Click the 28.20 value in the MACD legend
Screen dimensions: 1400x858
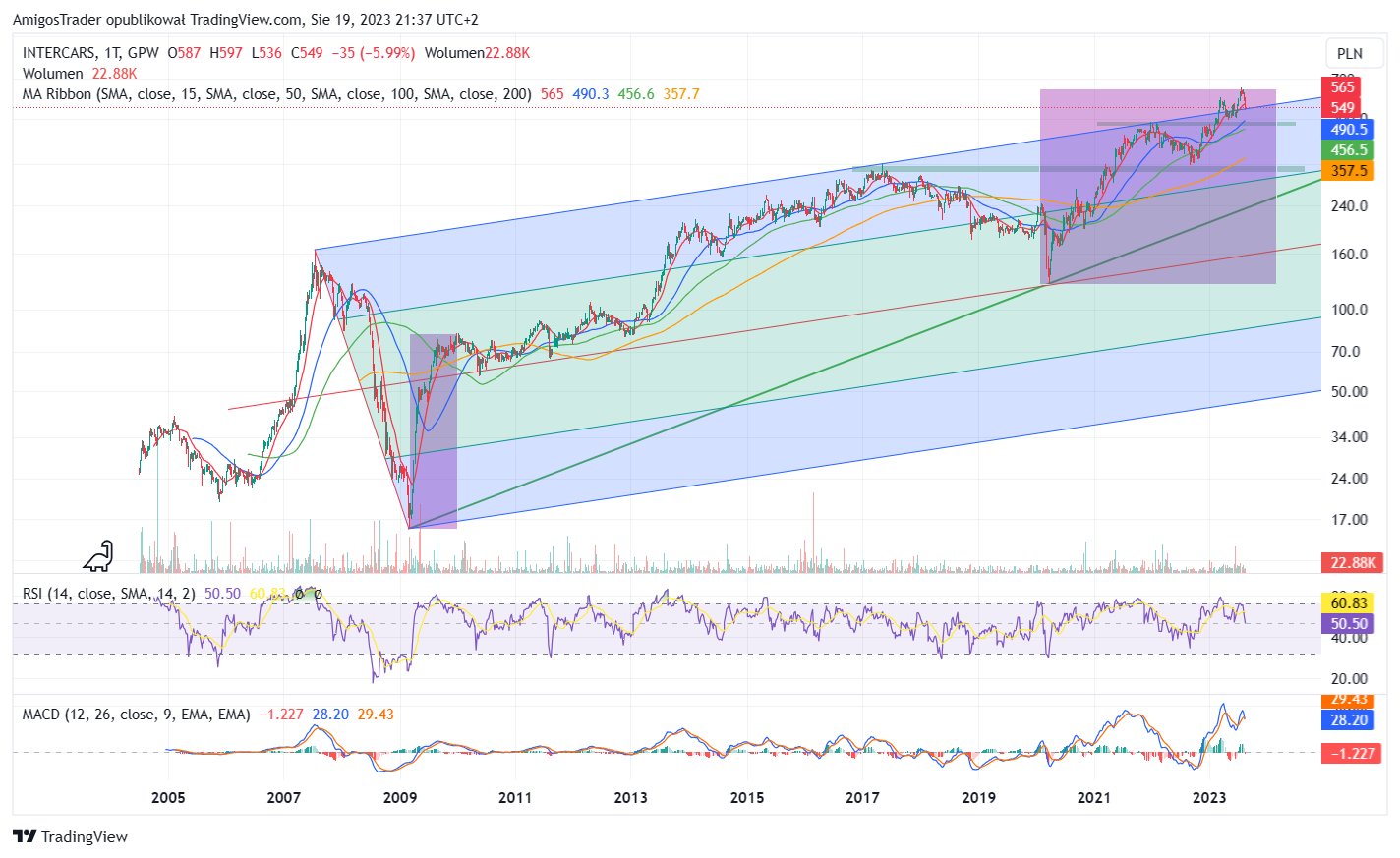click(x=330, y=715)
